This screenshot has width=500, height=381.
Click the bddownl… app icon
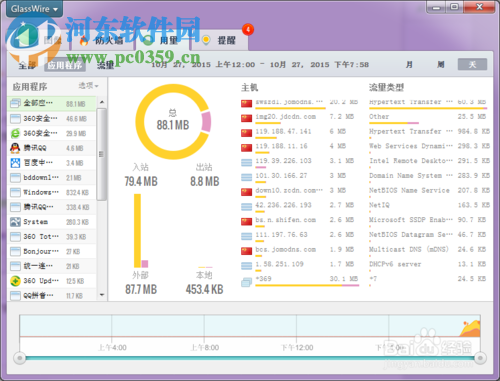click(x=15, y=178)
